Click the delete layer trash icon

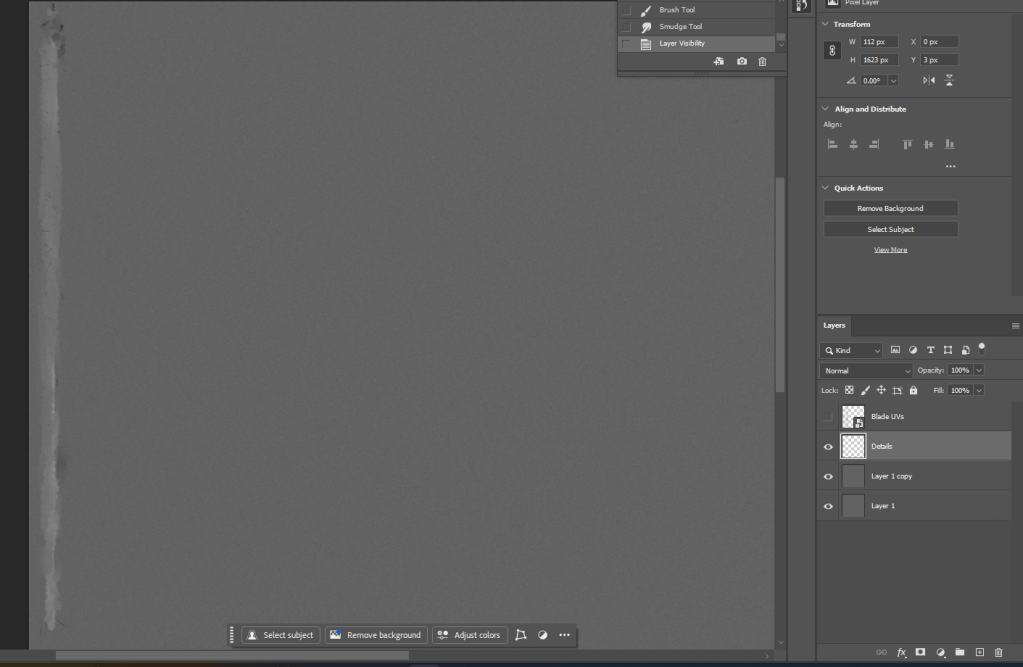(998, 652)
